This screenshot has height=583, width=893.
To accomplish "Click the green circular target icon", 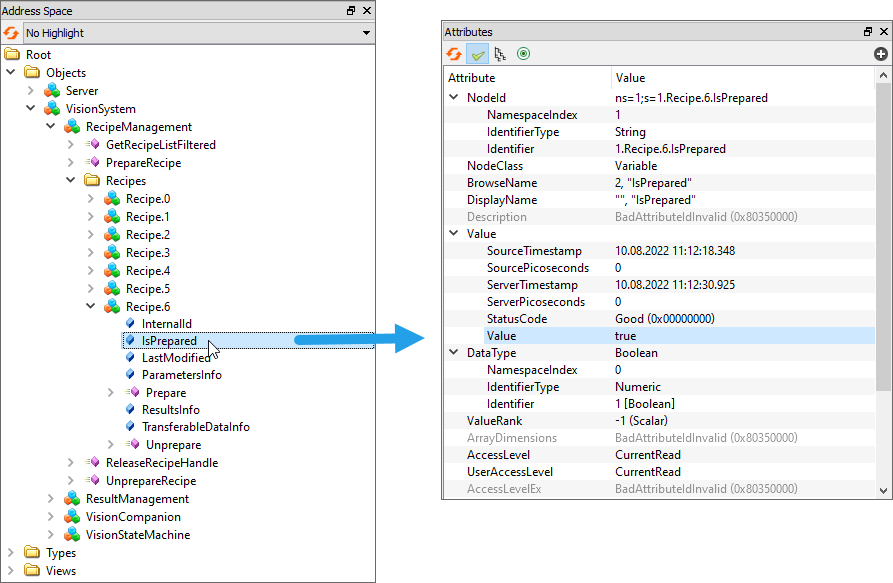I will (x=523, y=54).
